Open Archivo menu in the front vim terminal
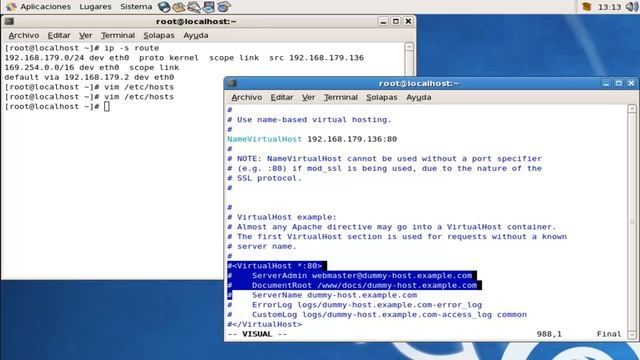This screenshot has height=360, width=640. click(x=247, y=98)
